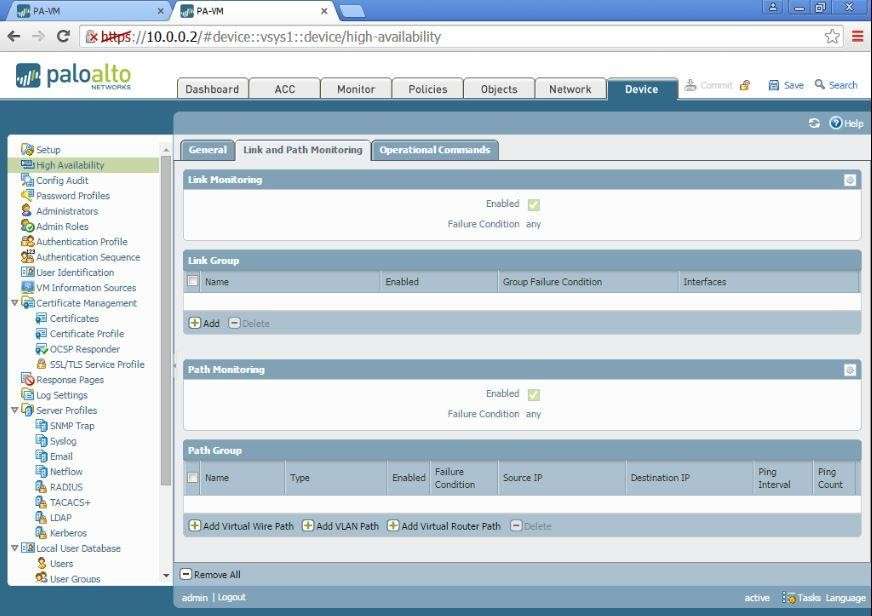872x616 pixels.
Task: Click the Save disk icon
Action: pyautogui.click(x=773, y=85)
